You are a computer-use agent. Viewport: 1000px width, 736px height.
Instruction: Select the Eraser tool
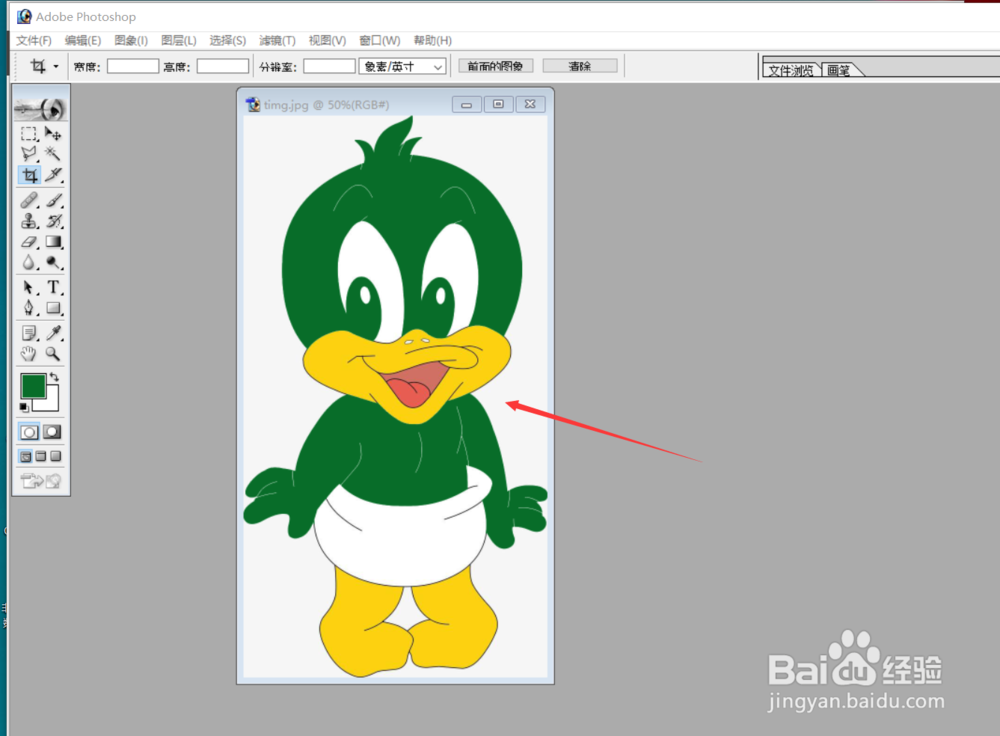tap(29, 242)
